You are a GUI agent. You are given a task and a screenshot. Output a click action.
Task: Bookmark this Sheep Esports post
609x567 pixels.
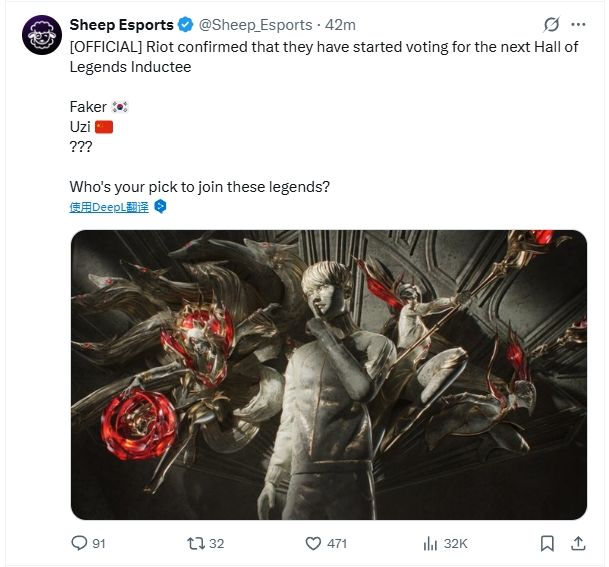(x=547, y=543)
